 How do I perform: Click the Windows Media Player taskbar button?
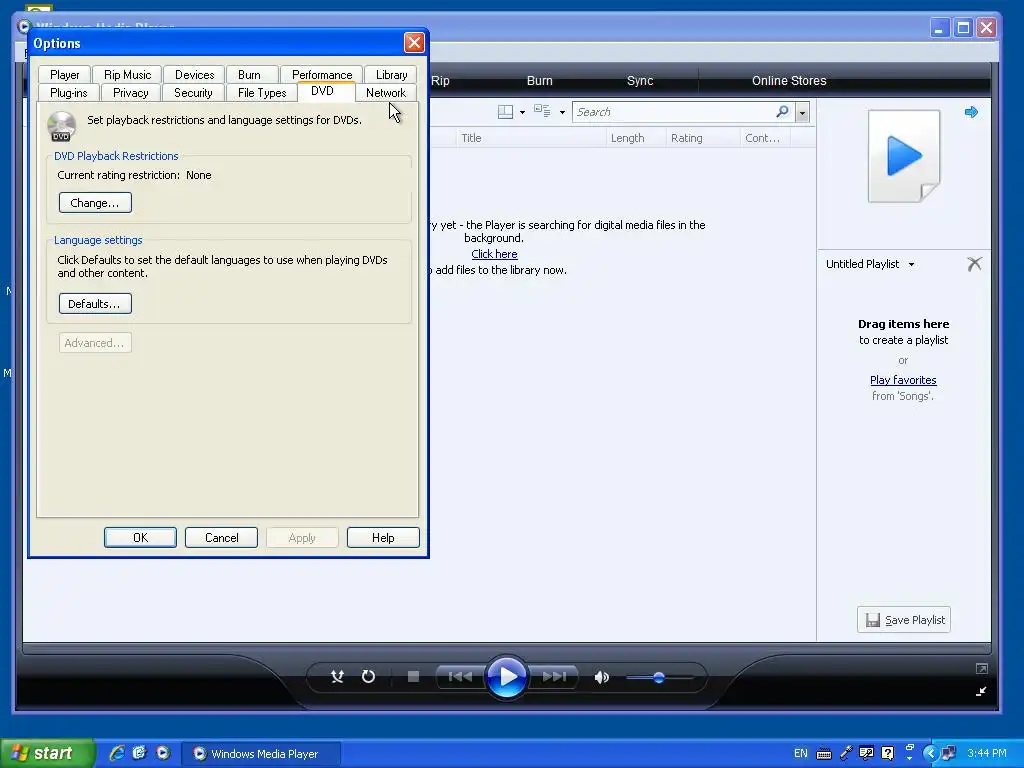tap(261, 754)
